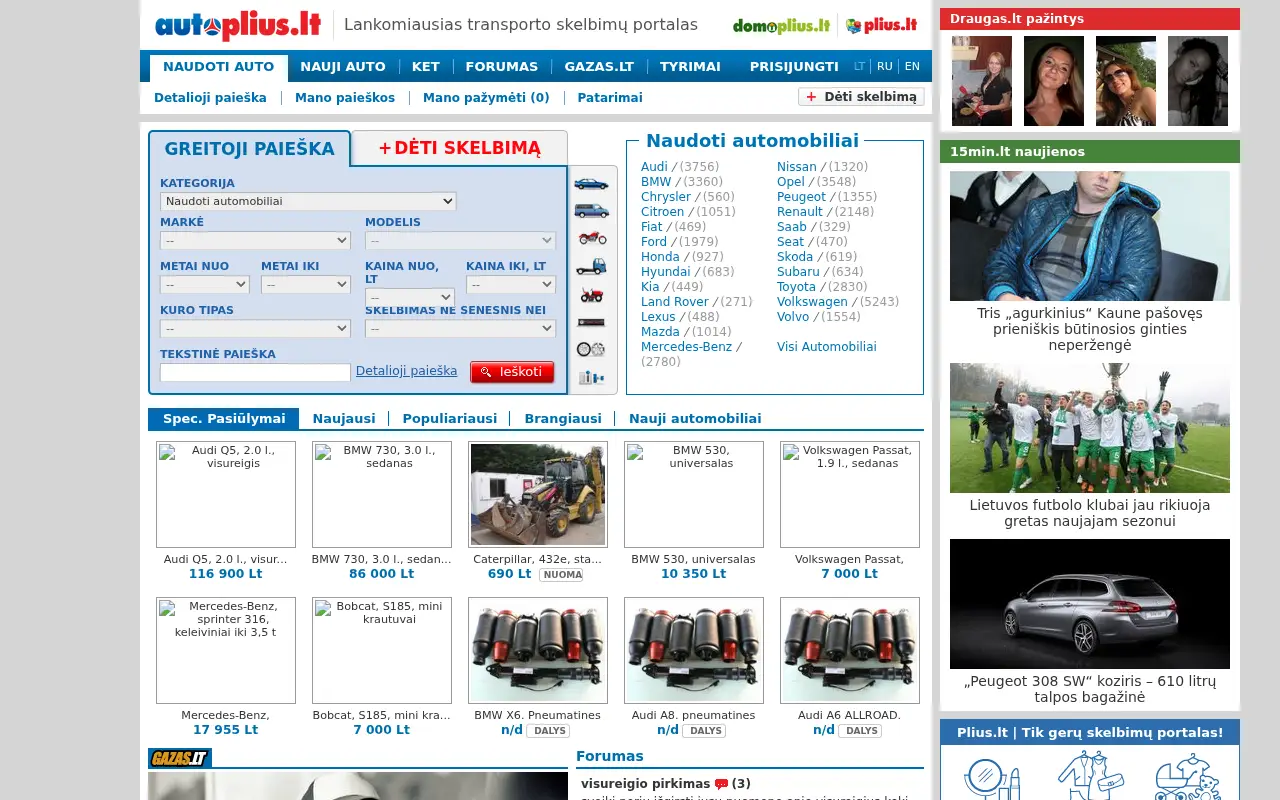Image resolution: width=1280 pixels, height=800 pixels.
Task: Expand the Markė dropdown
Action: click(255, 241)
